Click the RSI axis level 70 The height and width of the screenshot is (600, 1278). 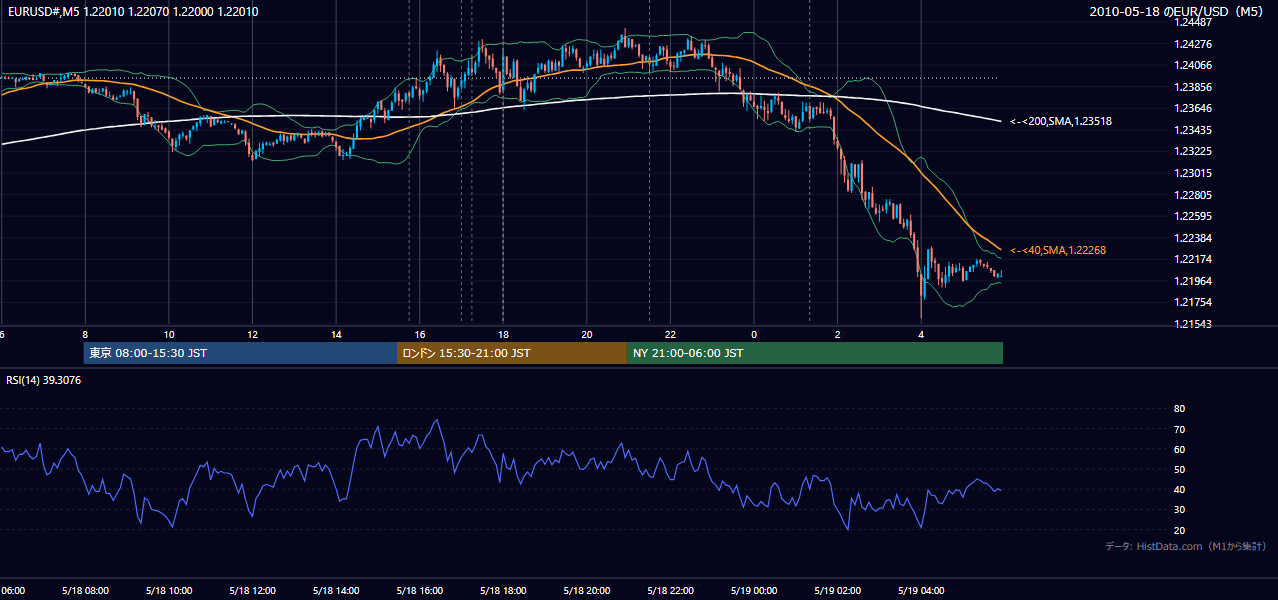coord(1180,429)
